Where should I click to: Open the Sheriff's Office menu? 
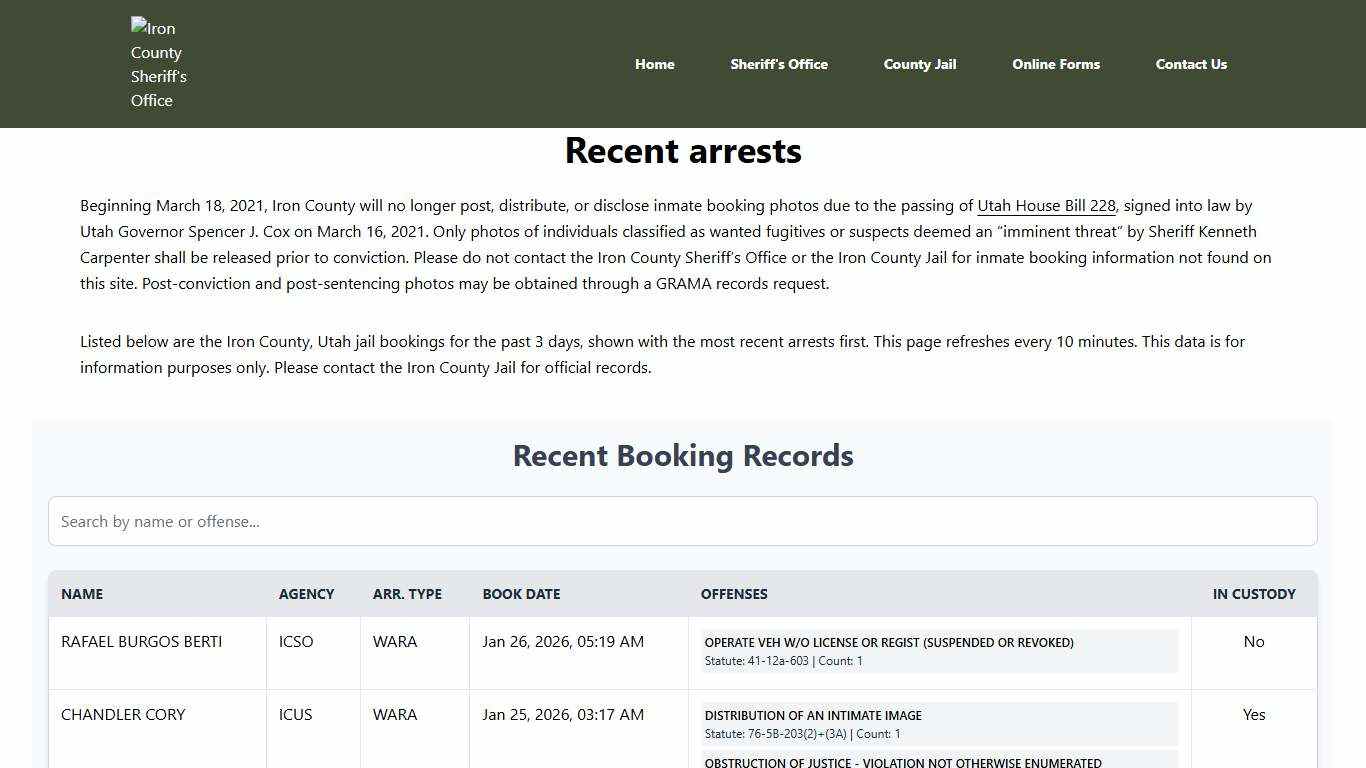[x=779, y=64]
